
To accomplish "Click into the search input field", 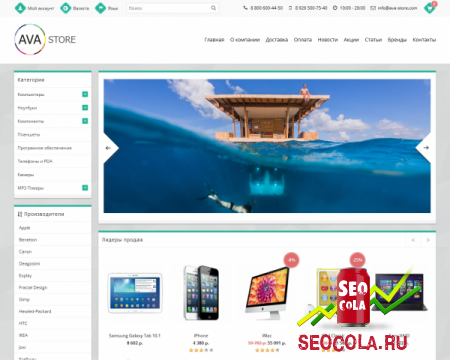I will pos(168,8).
